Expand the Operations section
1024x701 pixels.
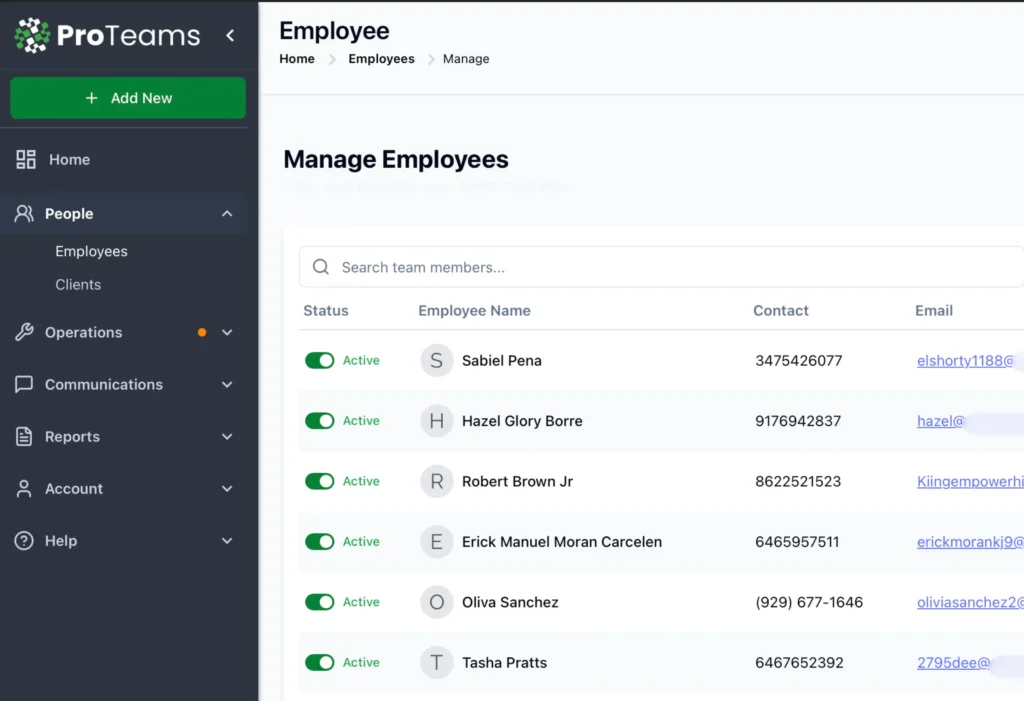228,332
